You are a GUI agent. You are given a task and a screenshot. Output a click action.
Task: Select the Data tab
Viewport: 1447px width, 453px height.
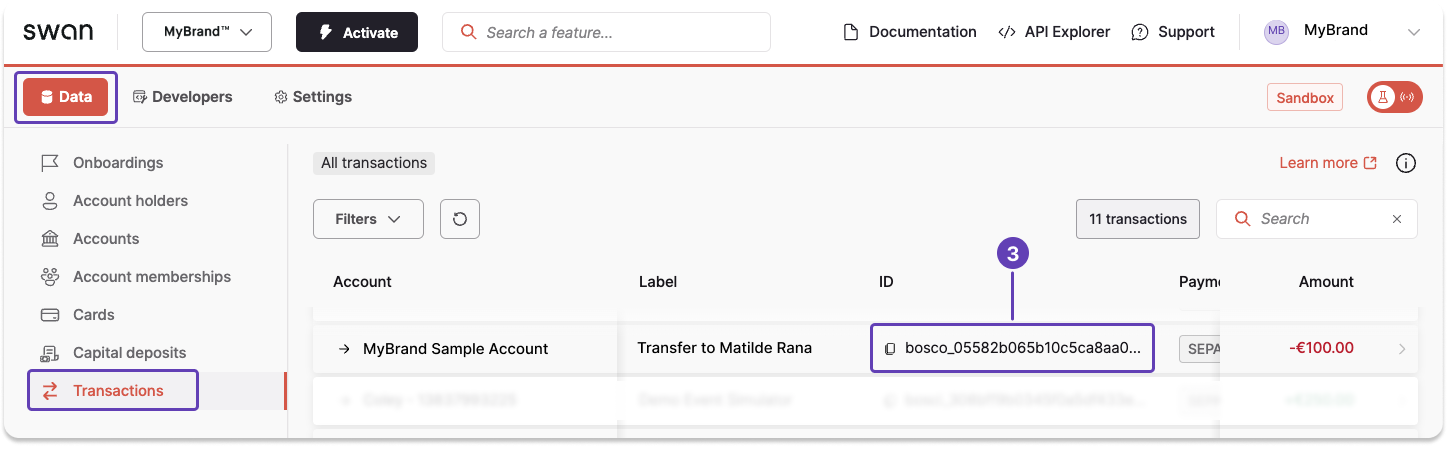[66, 97]
